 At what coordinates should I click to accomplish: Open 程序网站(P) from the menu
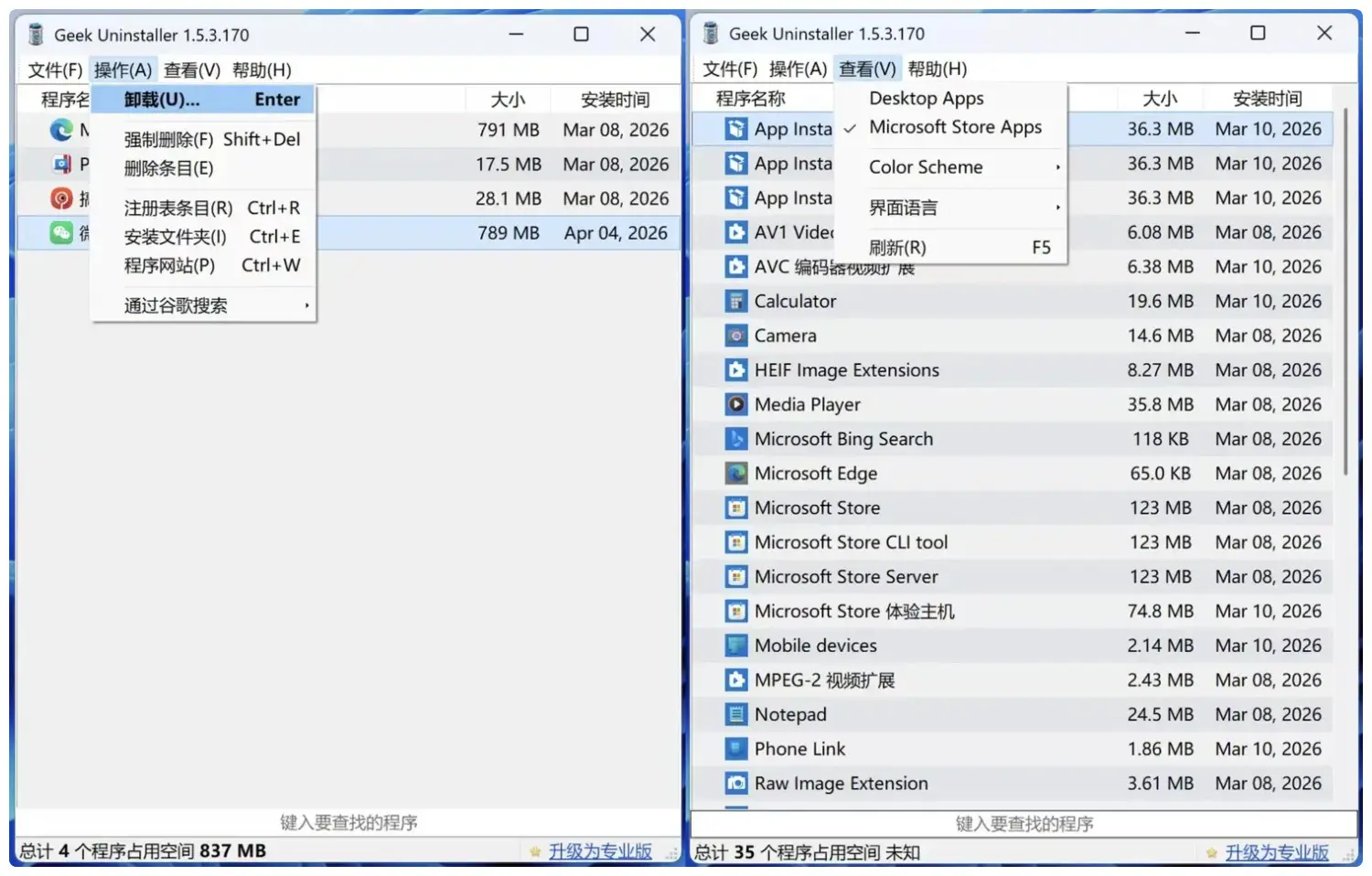tap(204, 265)
